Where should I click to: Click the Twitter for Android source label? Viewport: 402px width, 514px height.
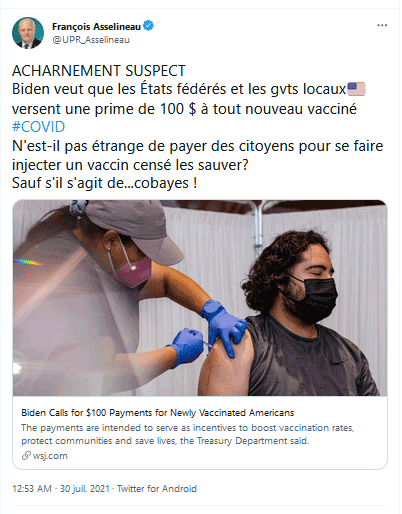pos(157,489)
